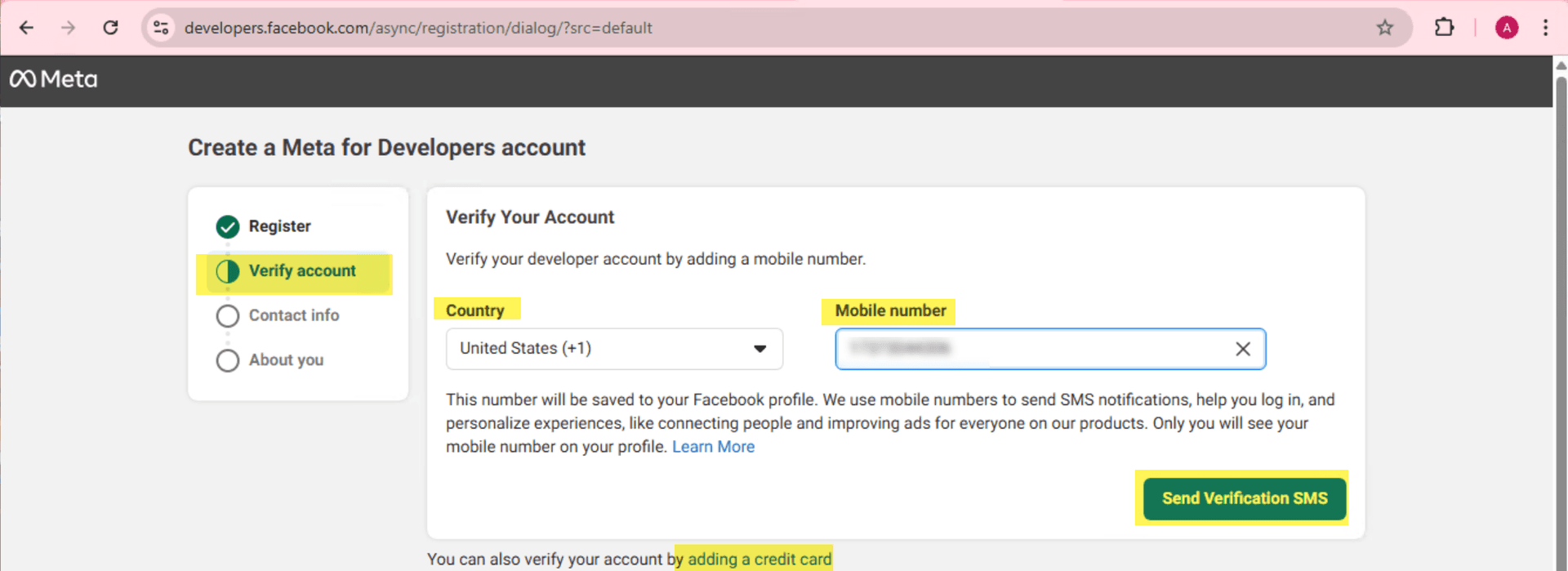The height and width of the screenshot is (571, 1568).
Task: Open the Learn More link
Action: coord(713,447)
